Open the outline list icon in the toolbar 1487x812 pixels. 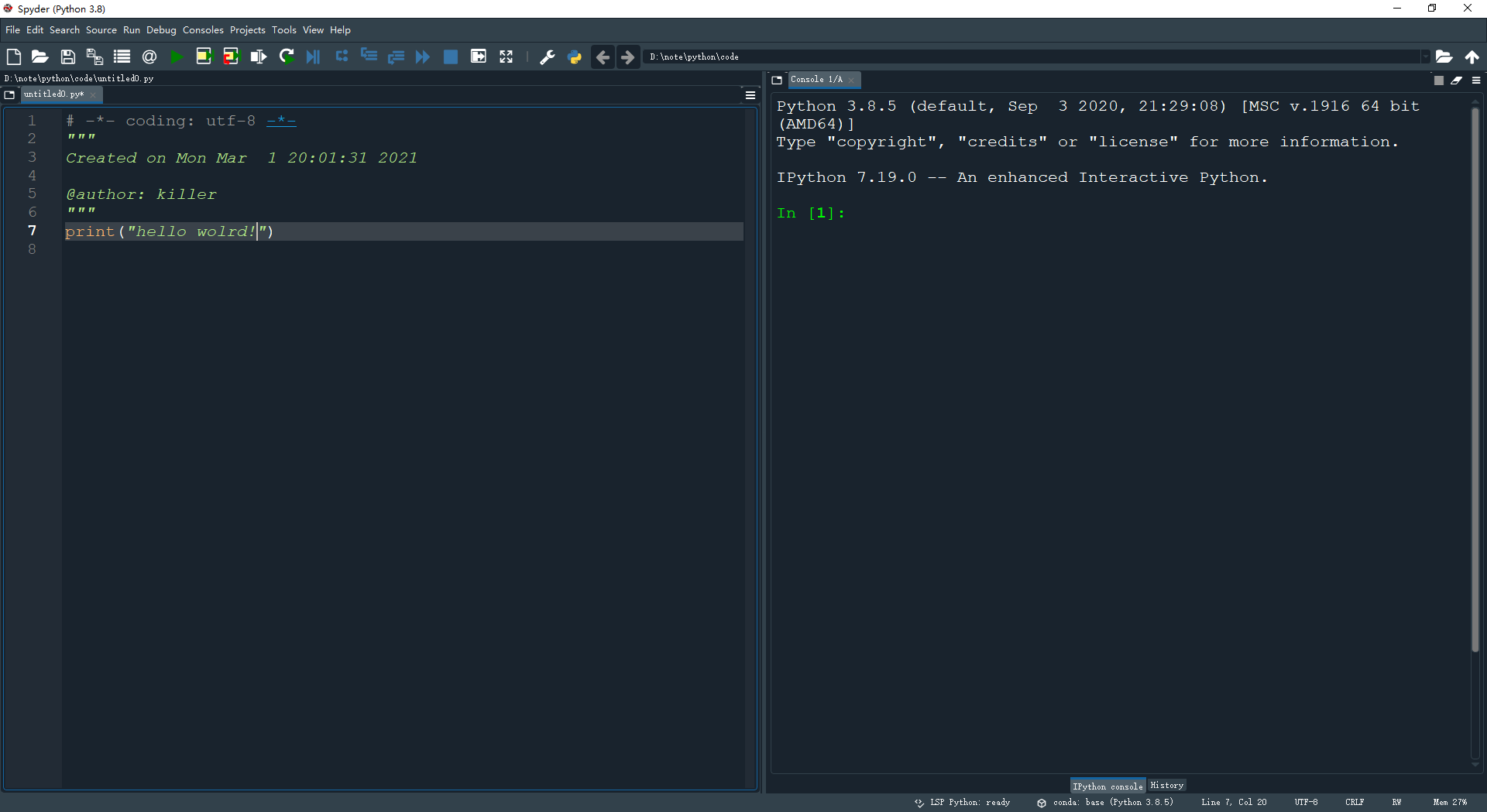(x=122, y=57)
